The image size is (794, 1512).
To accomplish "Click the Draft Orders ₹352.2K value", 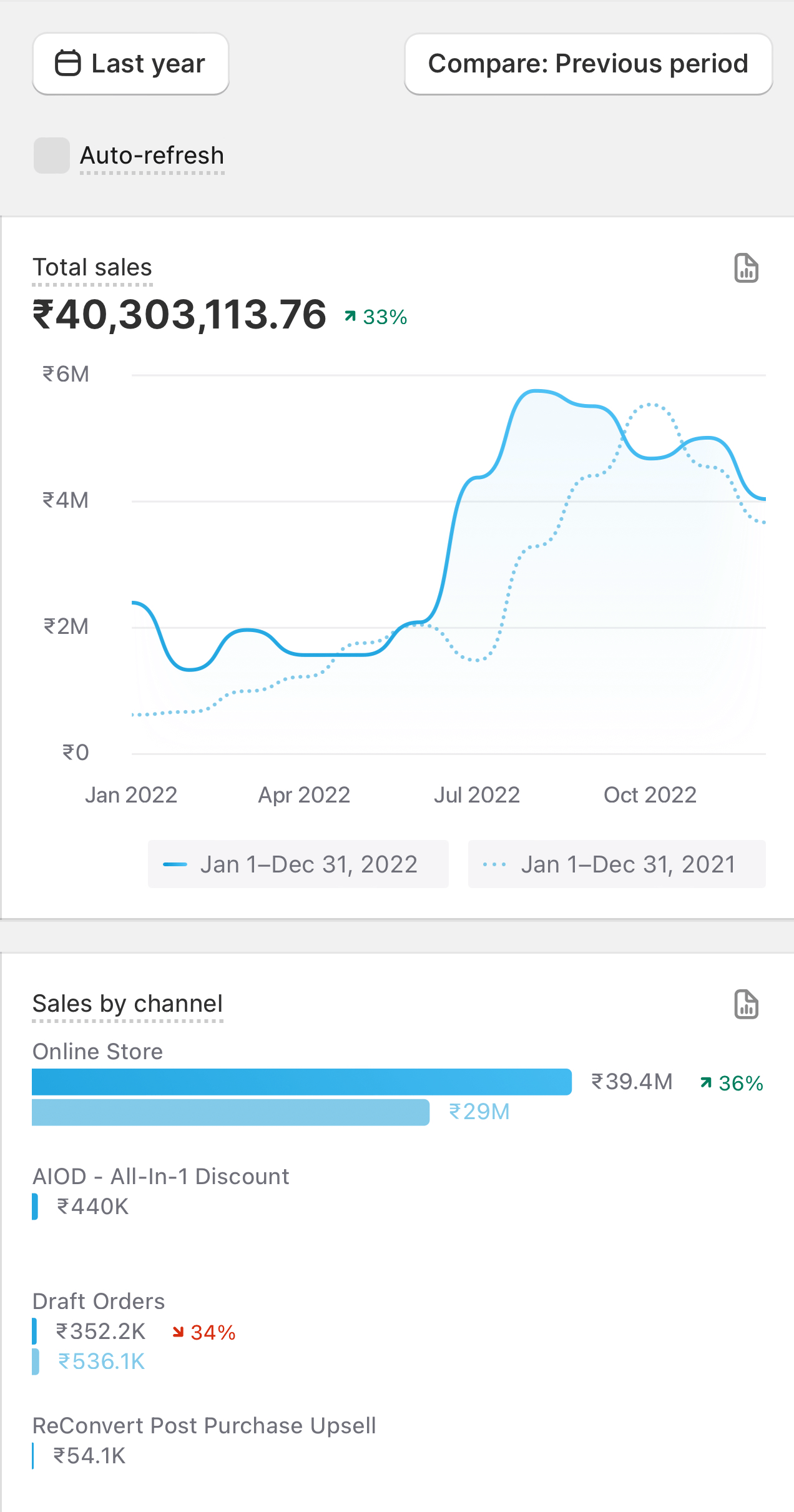I will coord(100,1332).
